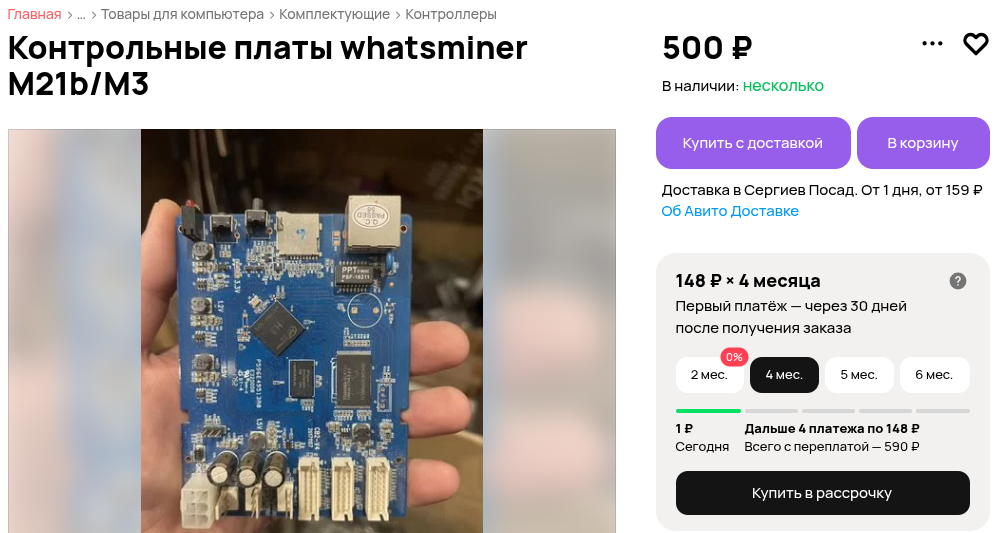The height and width of the screenshot is (533, 1002).
Task: Go to Главная breadcrumb link
Action: 35,14
